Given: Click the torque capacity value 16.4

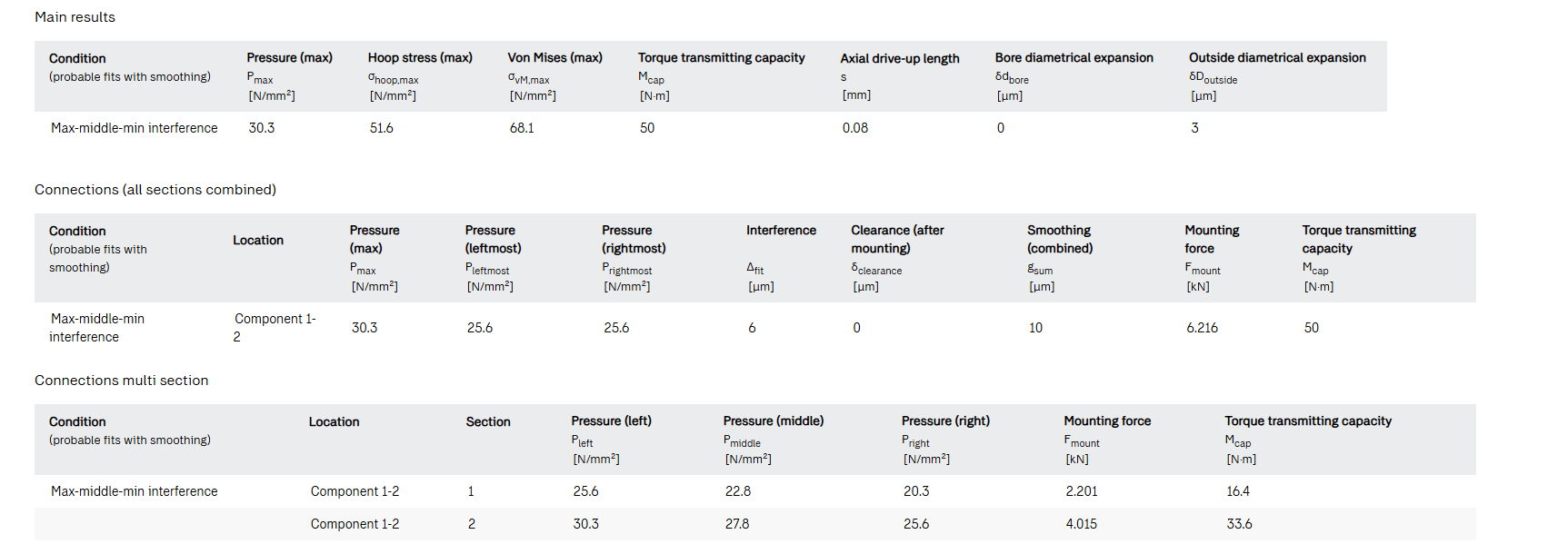Looking at the screenshot, I should tap(1237, 491).
